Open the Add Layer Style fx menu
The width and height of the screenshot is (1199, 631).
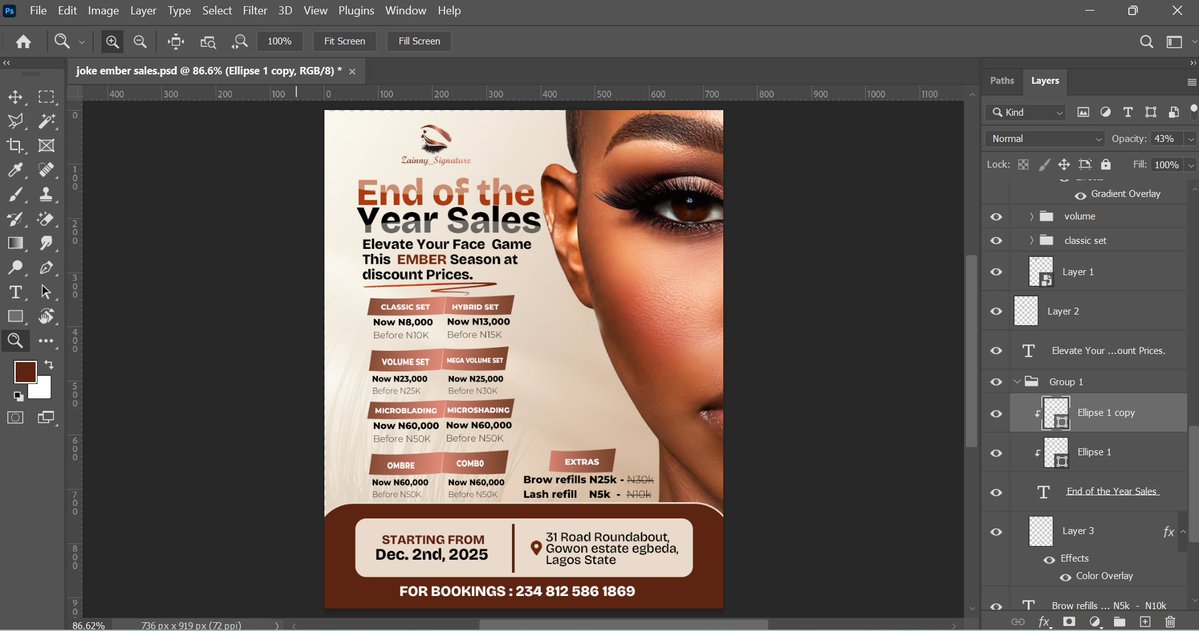(1044, 621)
